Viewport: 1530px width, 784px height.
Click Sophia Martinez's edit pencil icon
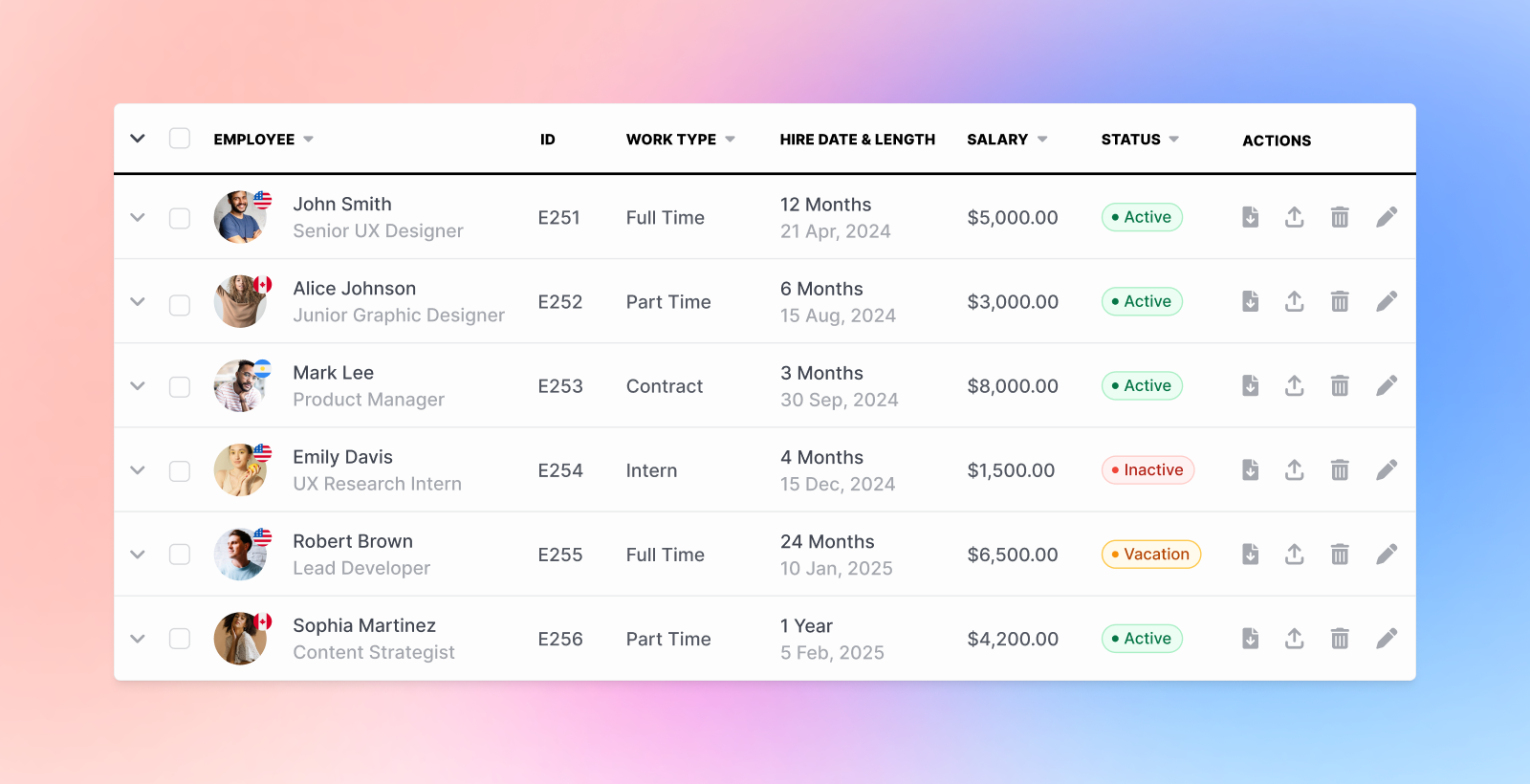coord(1387,638)
